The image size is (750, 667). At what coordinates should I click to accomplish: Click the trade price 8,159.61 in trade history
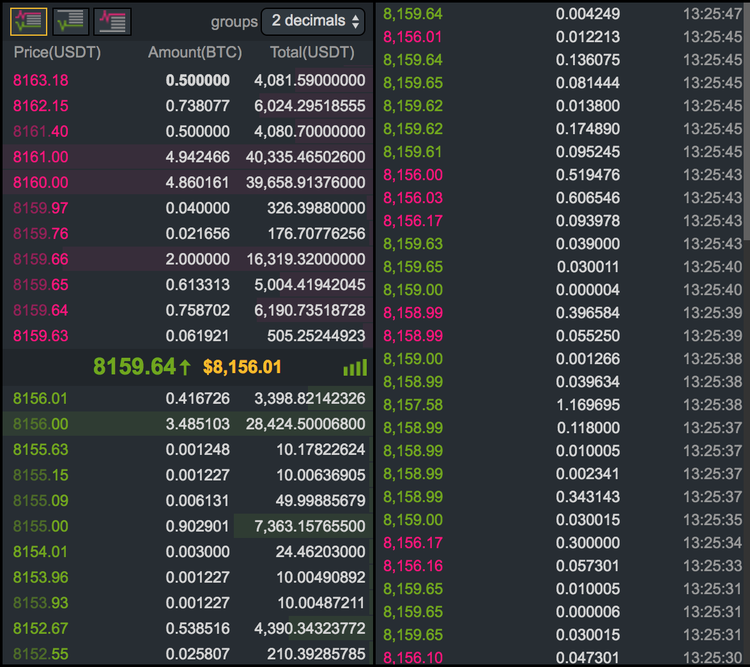413,152
